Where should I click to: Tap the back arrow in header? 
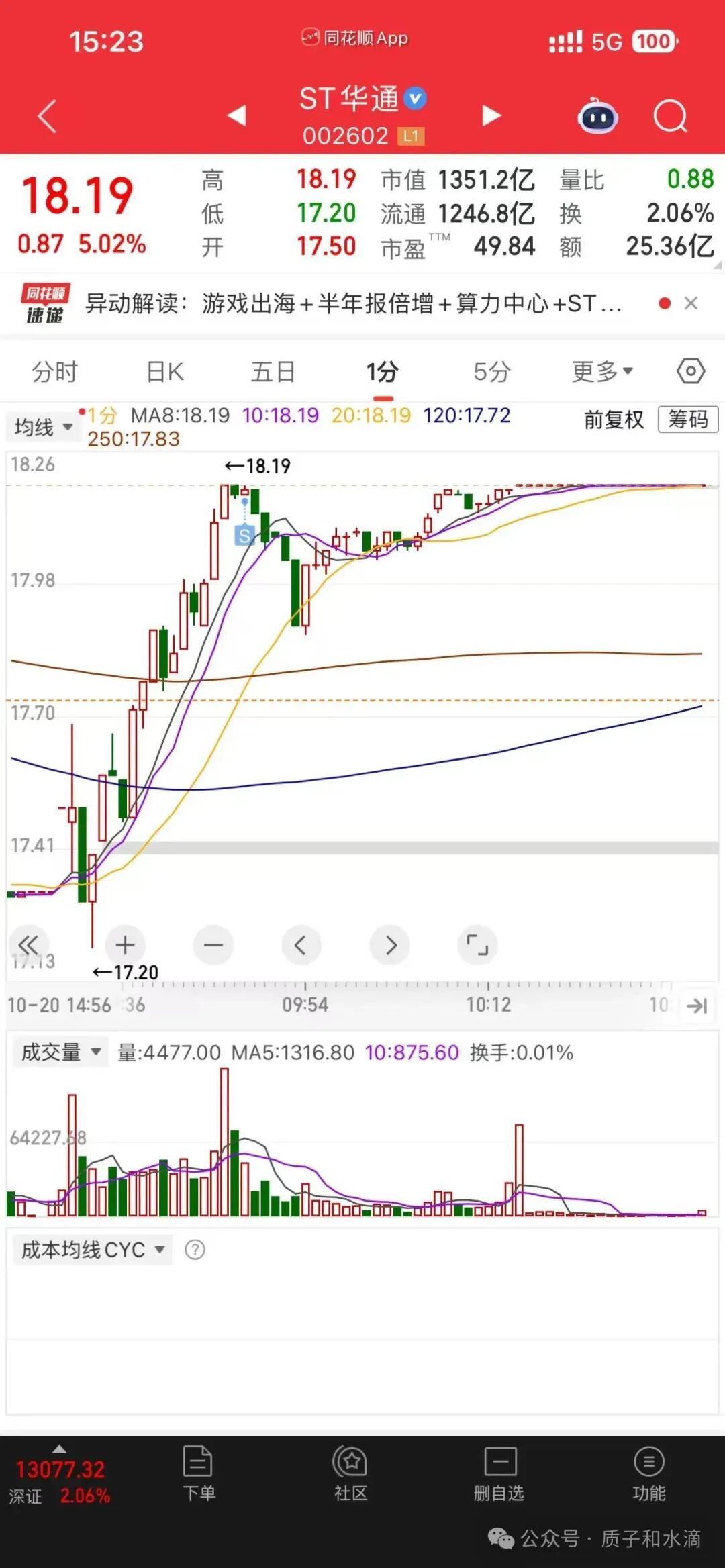(x=47, y=117)
